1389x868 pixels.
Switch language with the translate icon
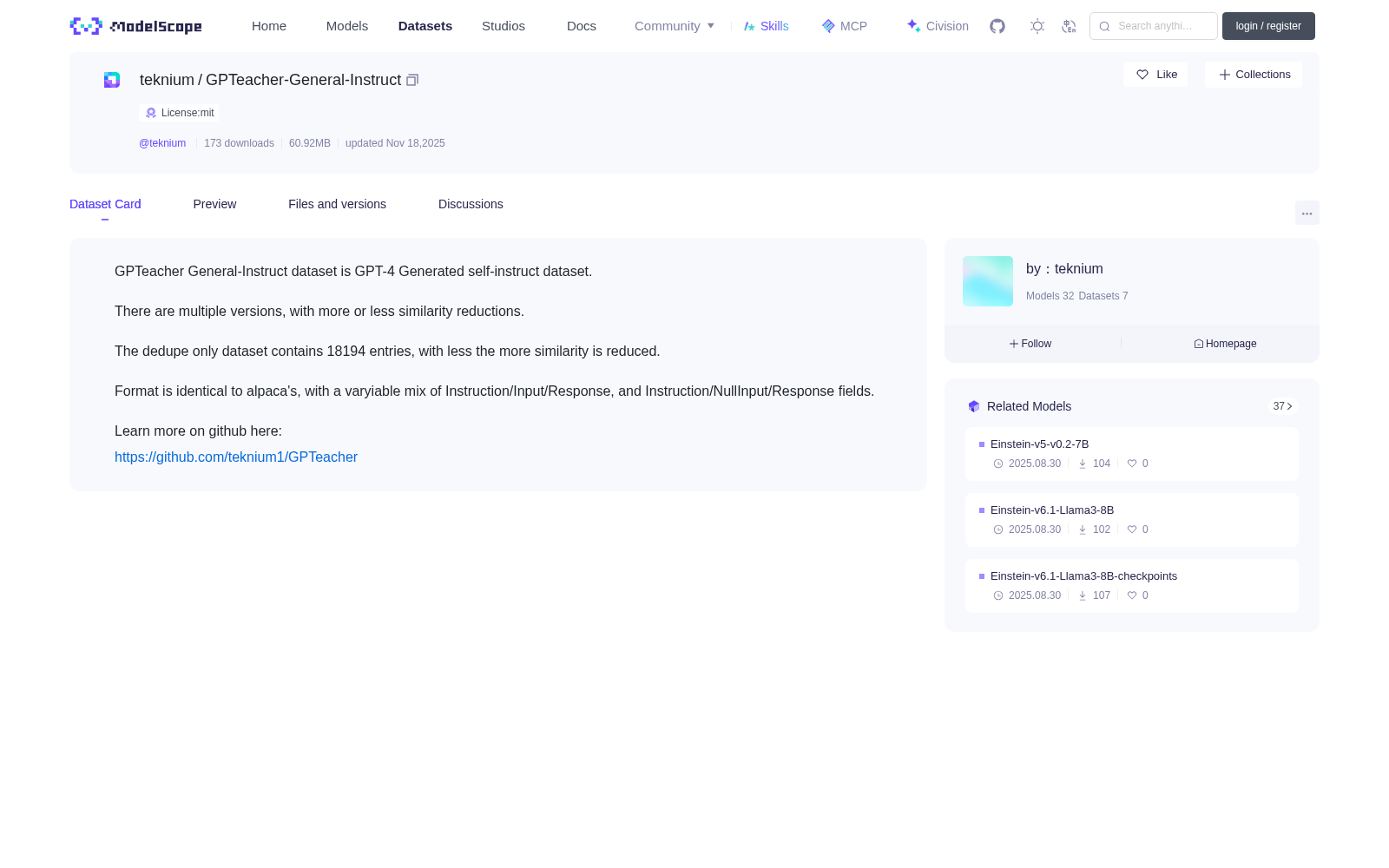(1070, 26)
